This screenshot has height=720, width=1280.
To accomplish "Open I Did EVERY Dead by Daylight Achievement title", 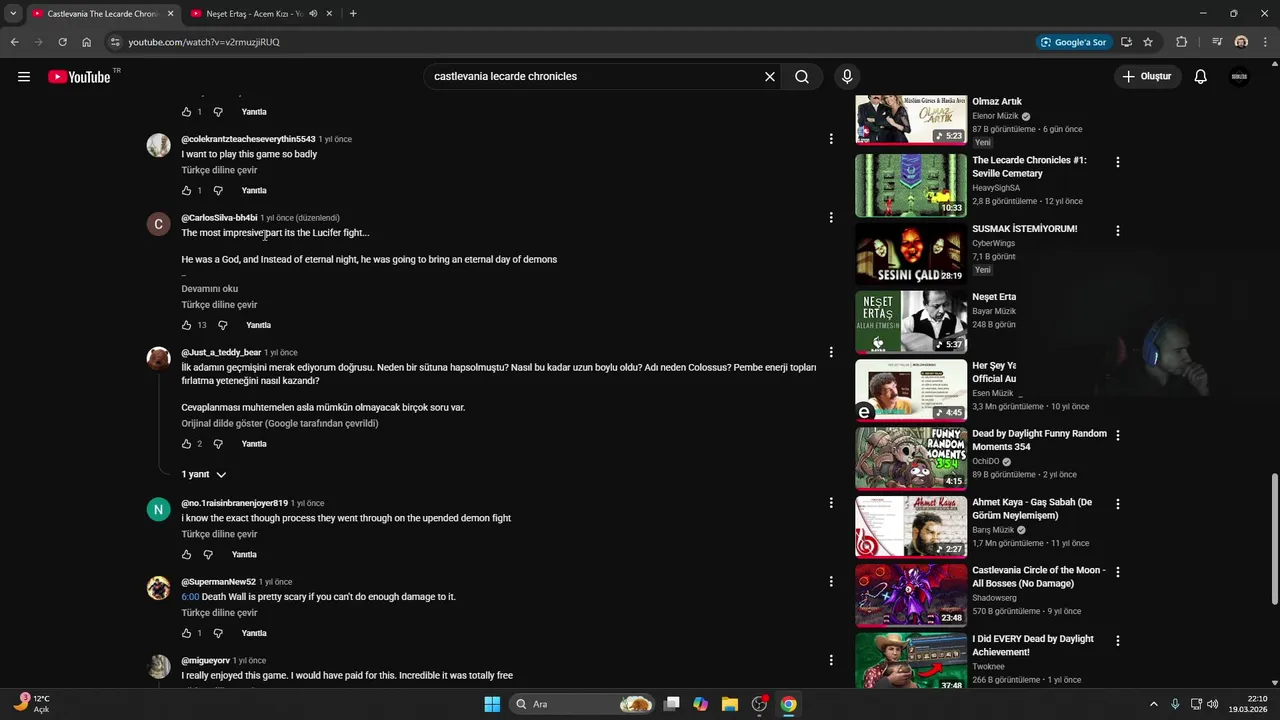I will (x=1033, y=646).
